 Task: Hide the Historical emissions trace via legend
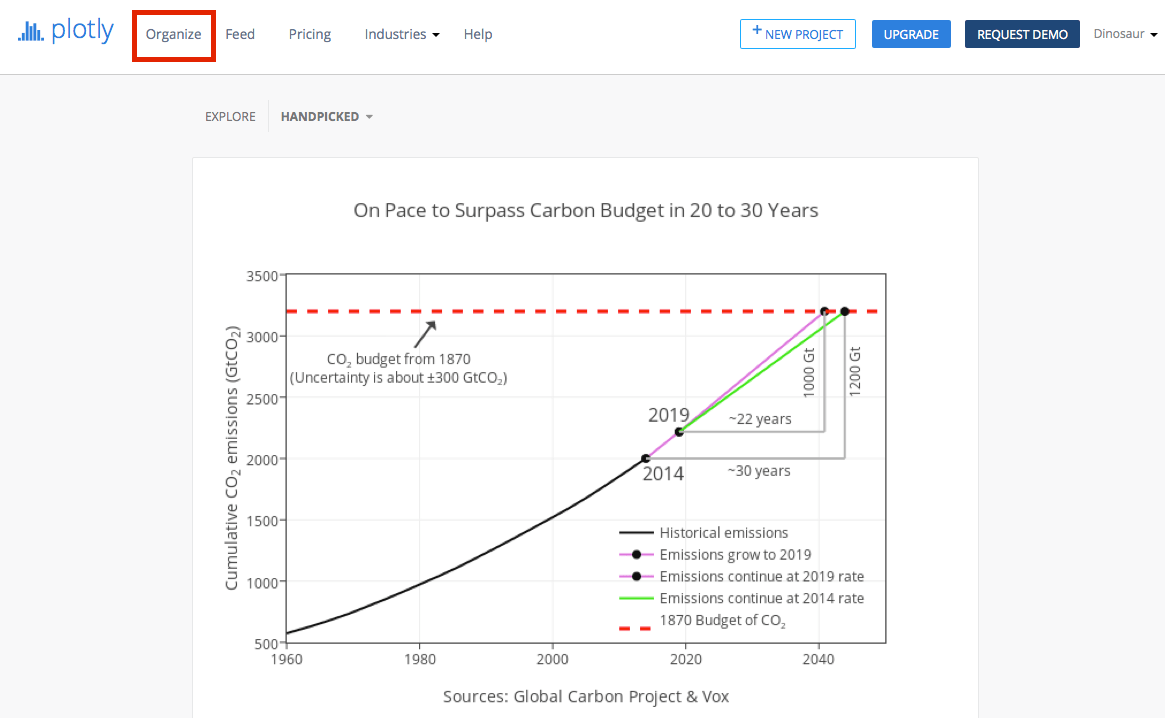click(x=725, y=532)
